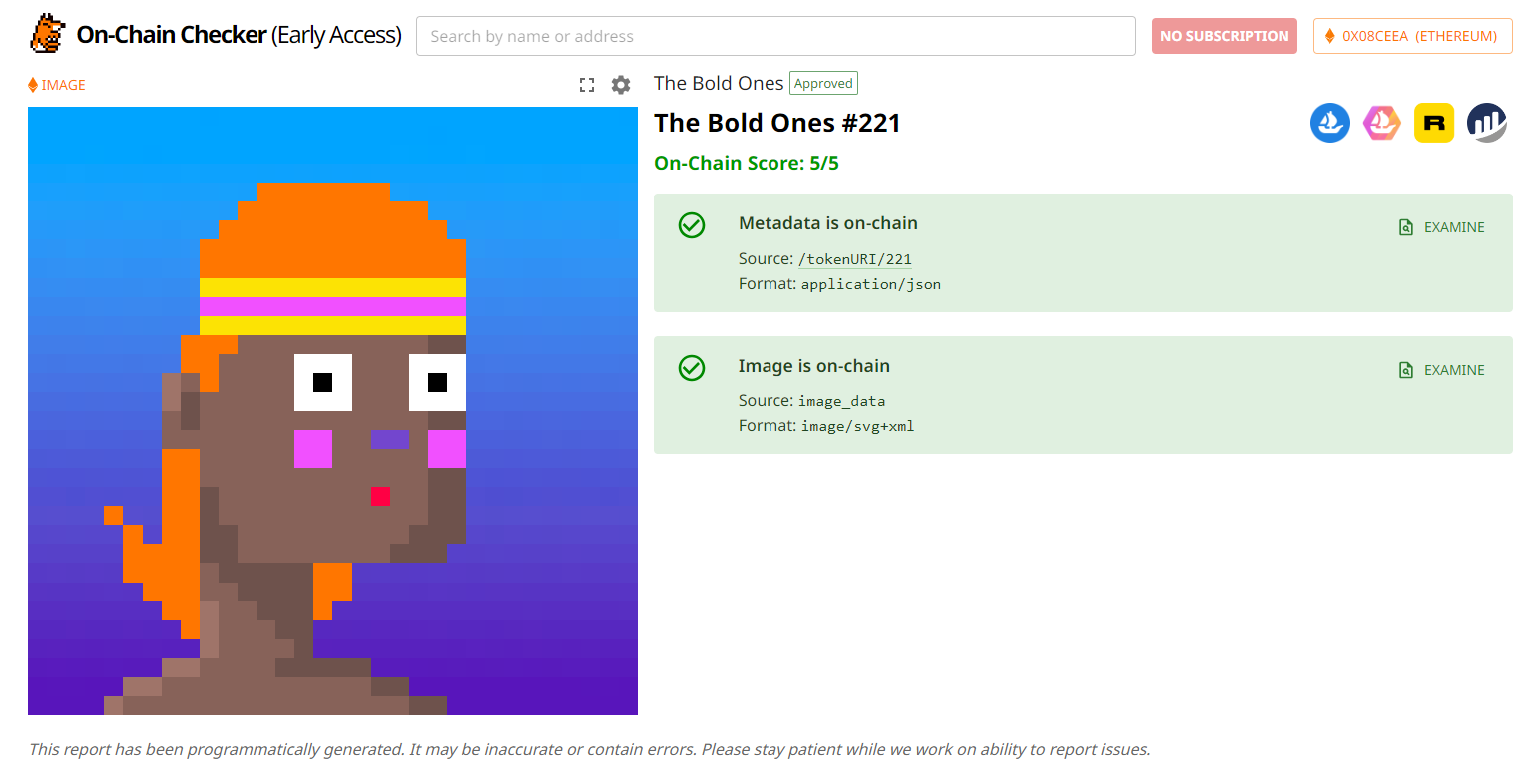Examine the on-chain image data
The width and height of the screenshot is (1540, 784).
(x=1442, y=370)
